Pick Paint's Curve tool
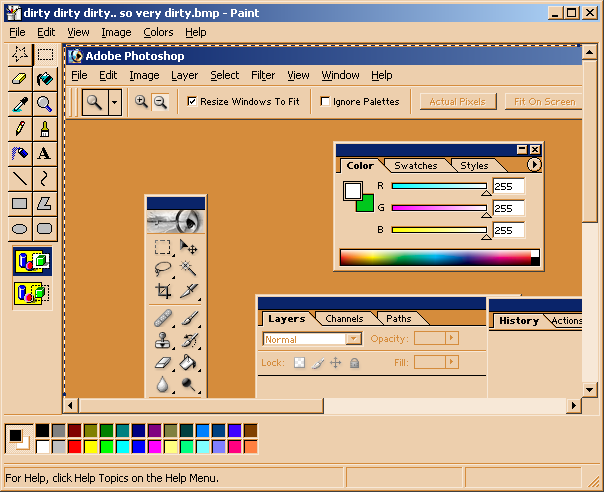 [x=45, y=178]
